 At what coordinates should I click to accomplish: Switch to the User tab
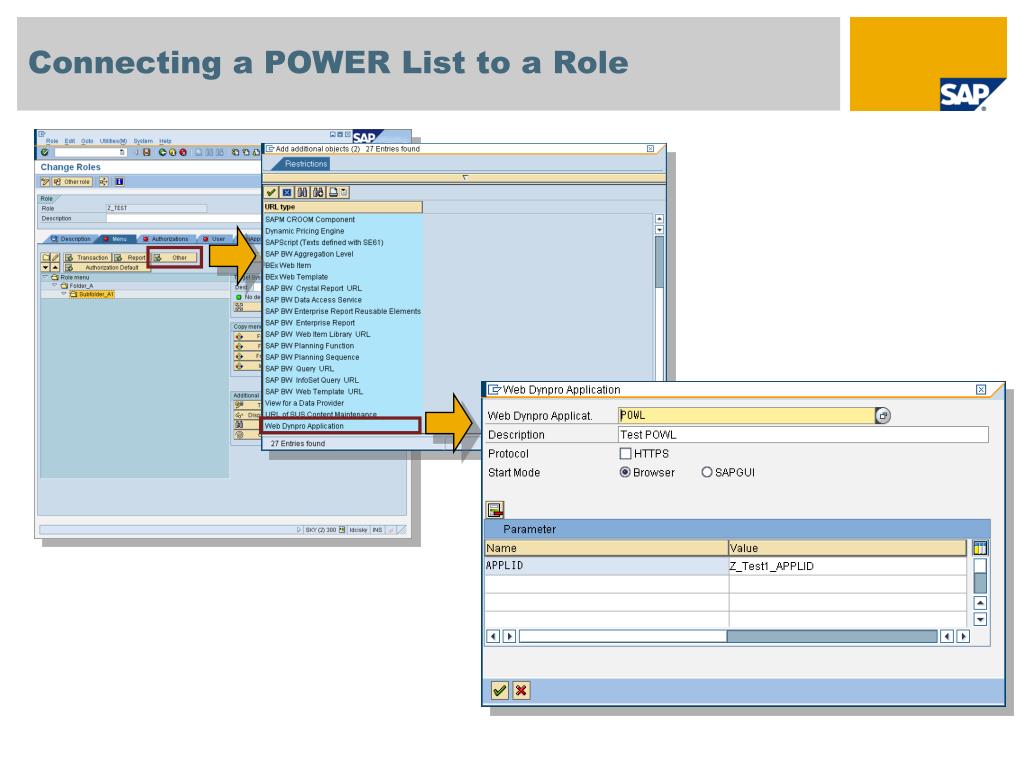tap(215, 239)
